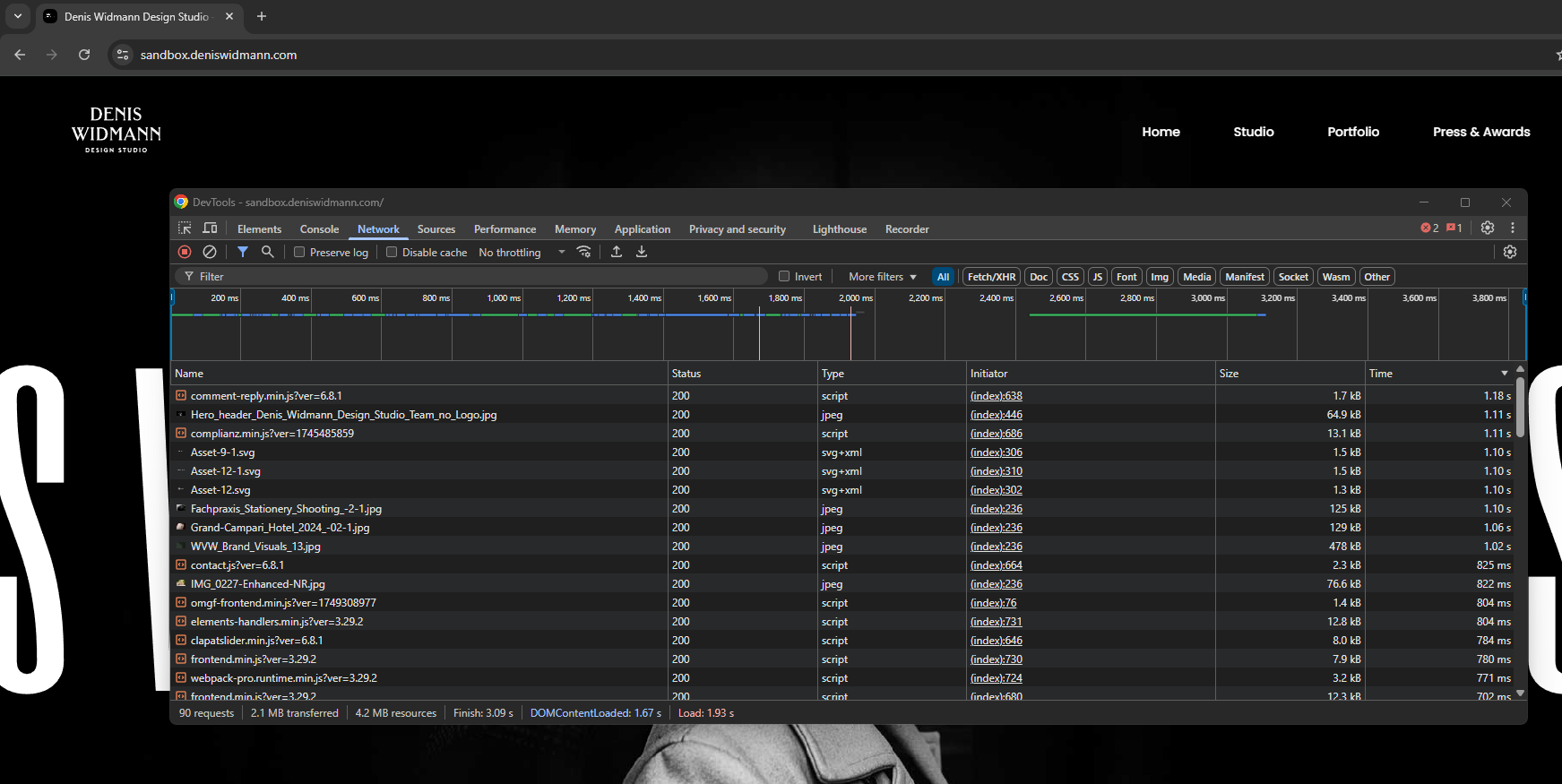Viewport: 1562px width, 784px height.
Task: Stop recording network log
Action: tap(185, 252)
